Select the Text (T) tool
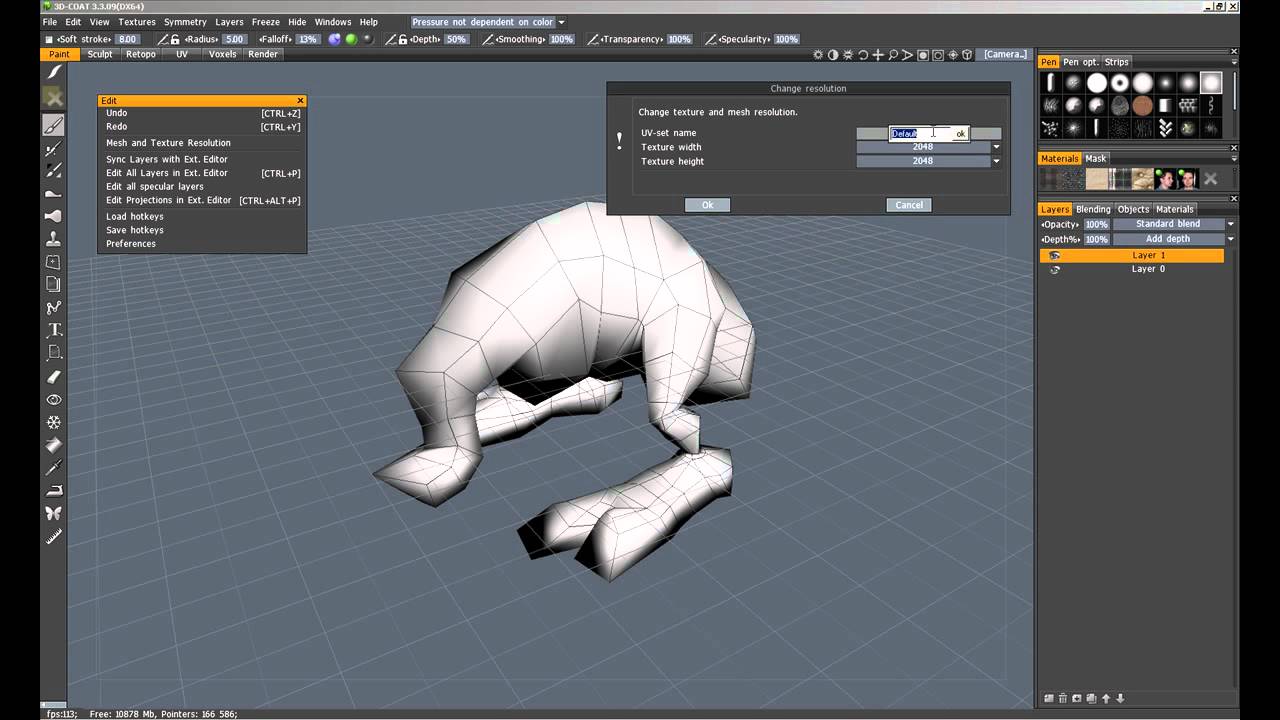1280x720 pixels. click(x=54, y=330)
